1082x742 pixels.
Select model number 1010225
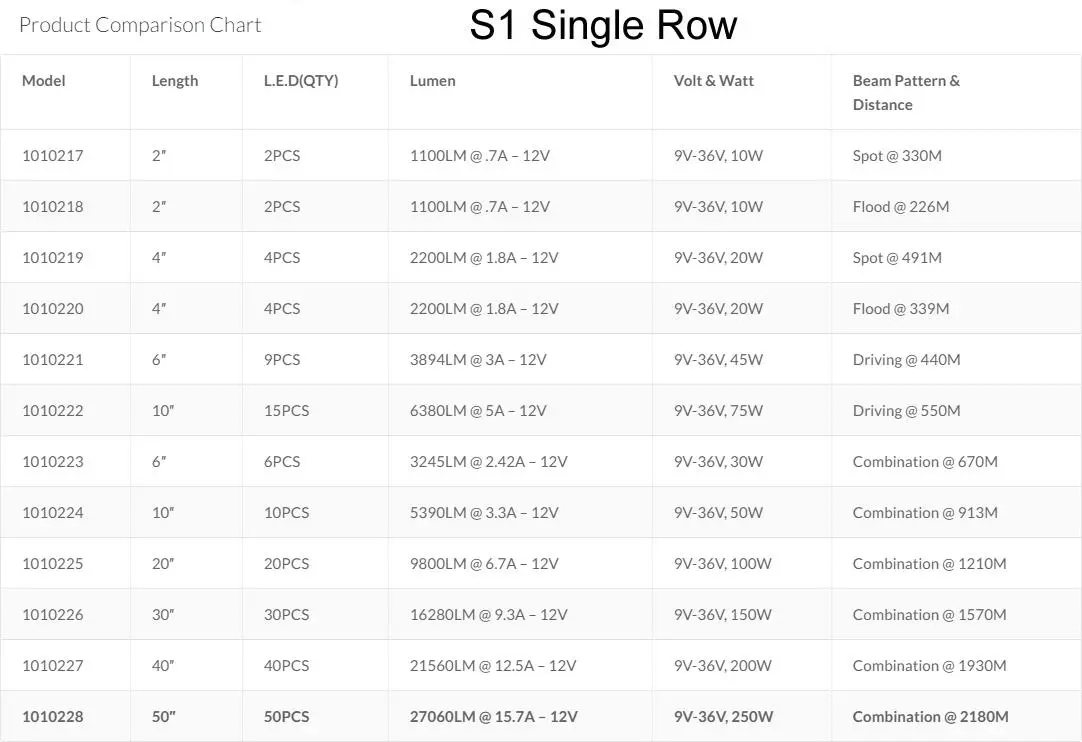[x=52, y=564]
